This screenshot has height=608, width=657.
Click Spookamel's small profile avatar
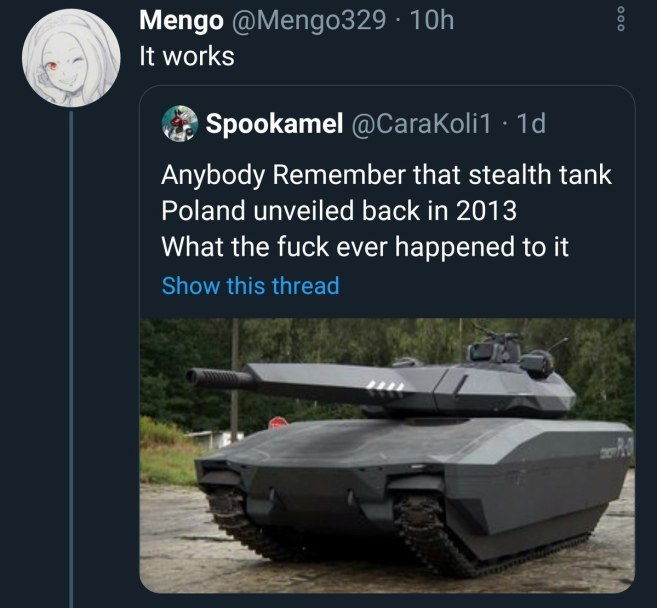[x=181, y=122]
